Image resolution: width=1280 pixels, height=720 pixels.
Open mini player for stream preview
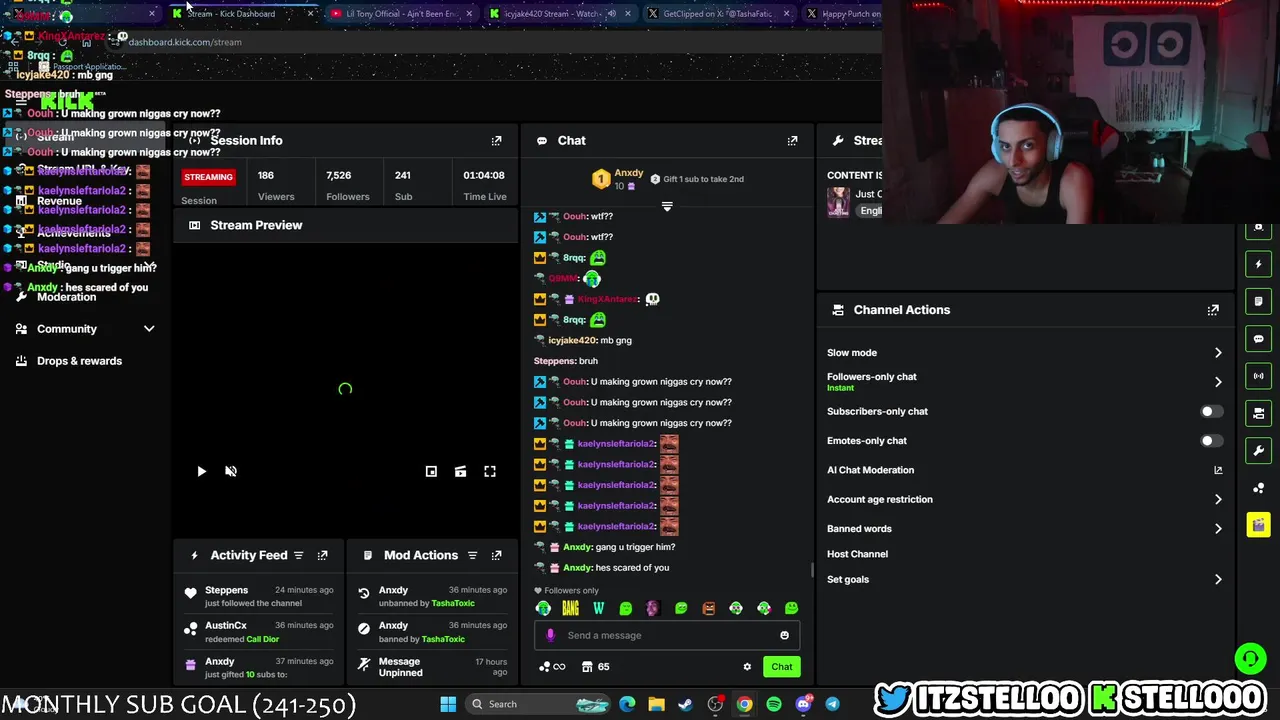pyautogui.click(x=431, y=471)
